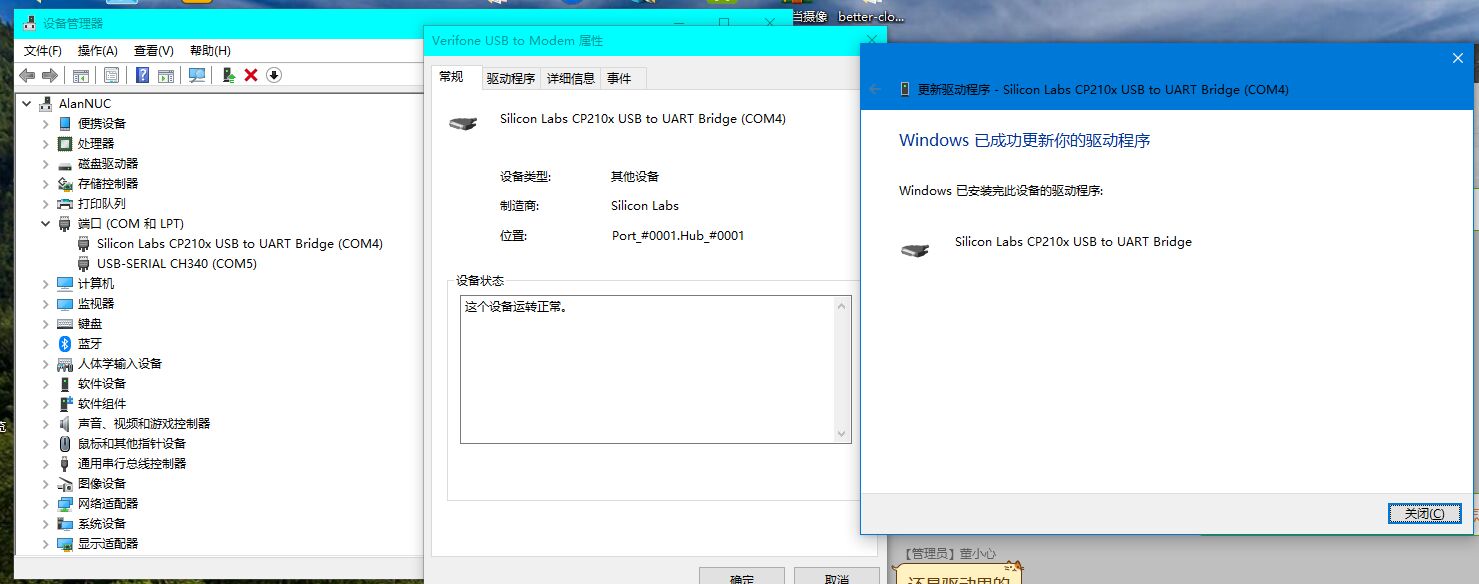Click the Update device driver toolbar icon
This screenshot has width=1479, height=584.
(229, 75)
